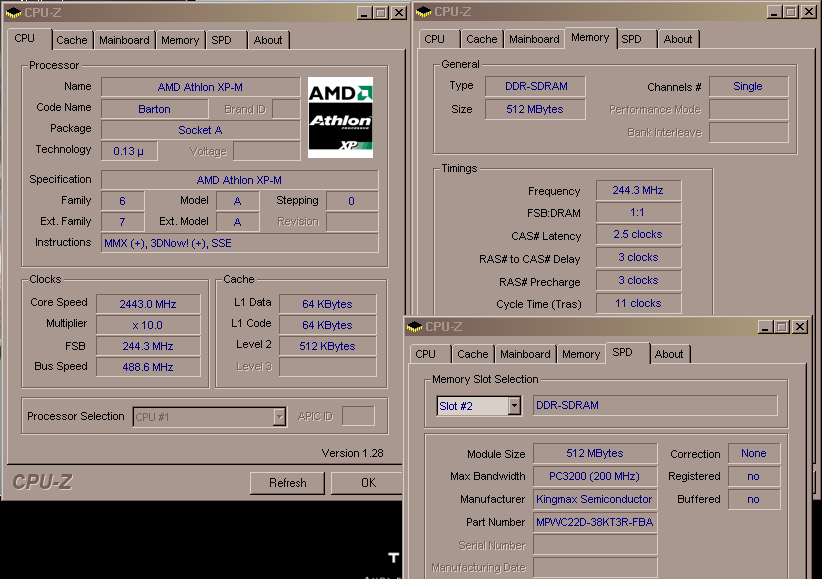Maximize the top-right Memory window

[790, 12]
